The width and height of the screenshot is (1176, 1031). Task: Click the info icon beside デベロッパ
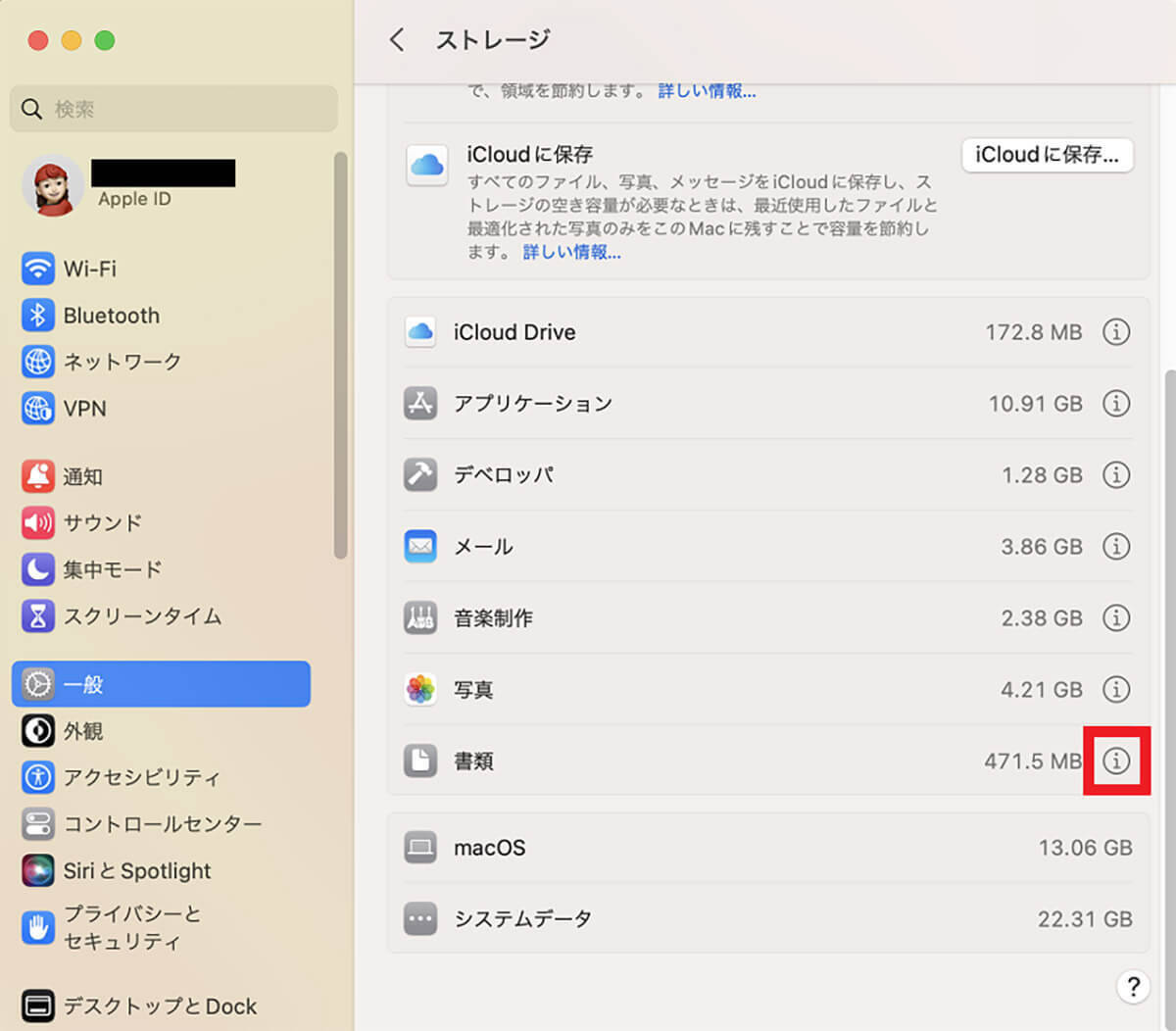pos(1116,475)
